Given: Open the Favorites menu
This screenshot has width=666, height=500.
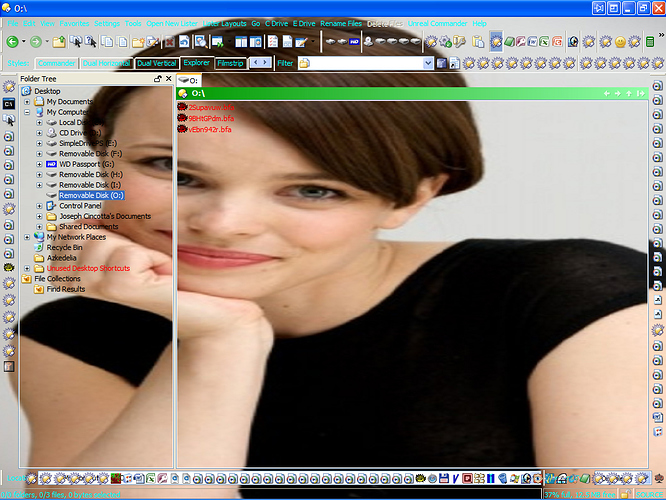Looking at the screenshot, I should pyautogui.click(x=73, y=22).
